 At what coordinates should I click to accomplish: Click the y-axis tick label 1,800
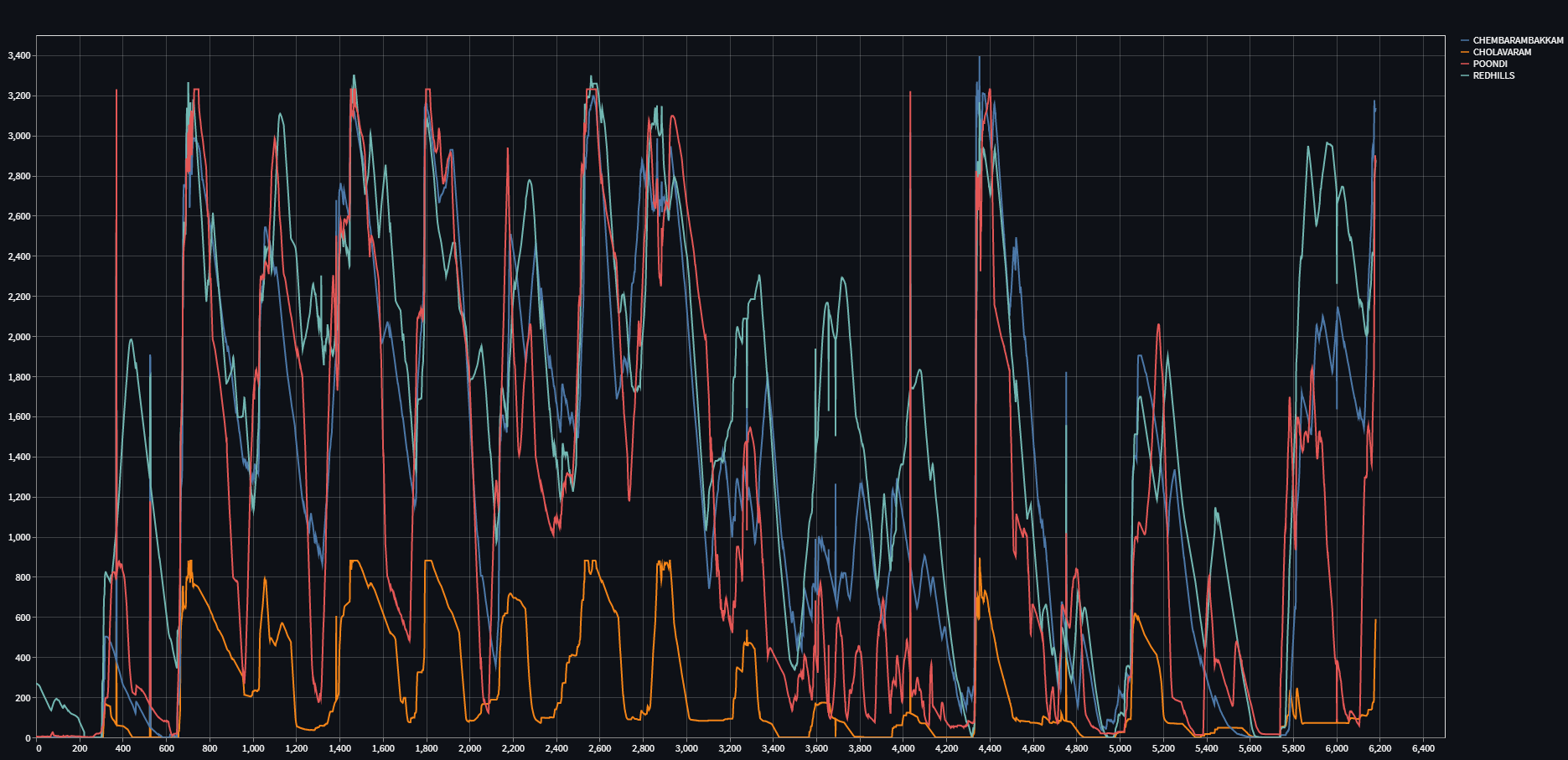[19, 377]
